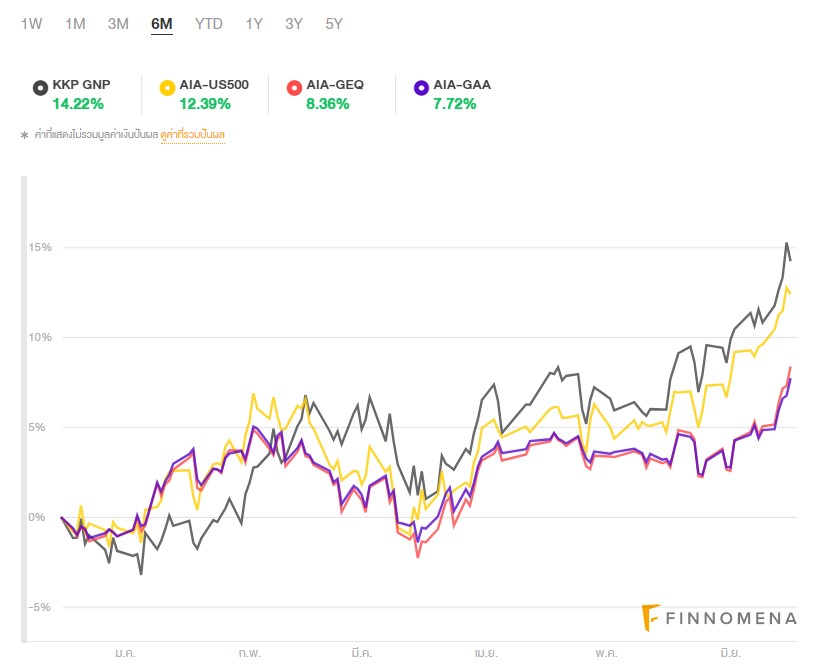
Task: Toggle the yellow AIA-US500 legend circle
Action: coord(167,87)
